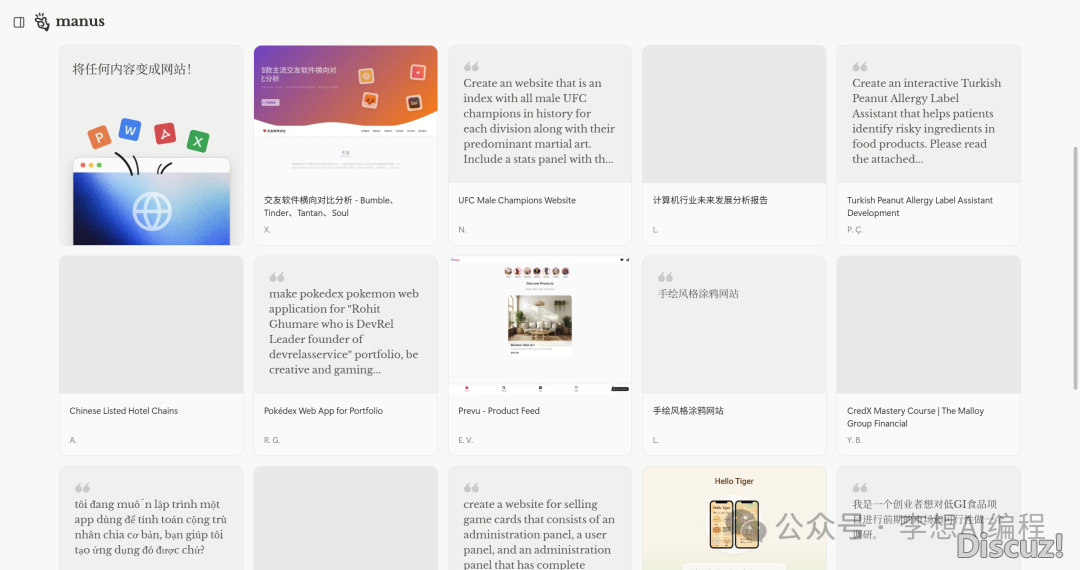Open Turkish Peanut Allergy Label Assistant Development

(919, 206)
